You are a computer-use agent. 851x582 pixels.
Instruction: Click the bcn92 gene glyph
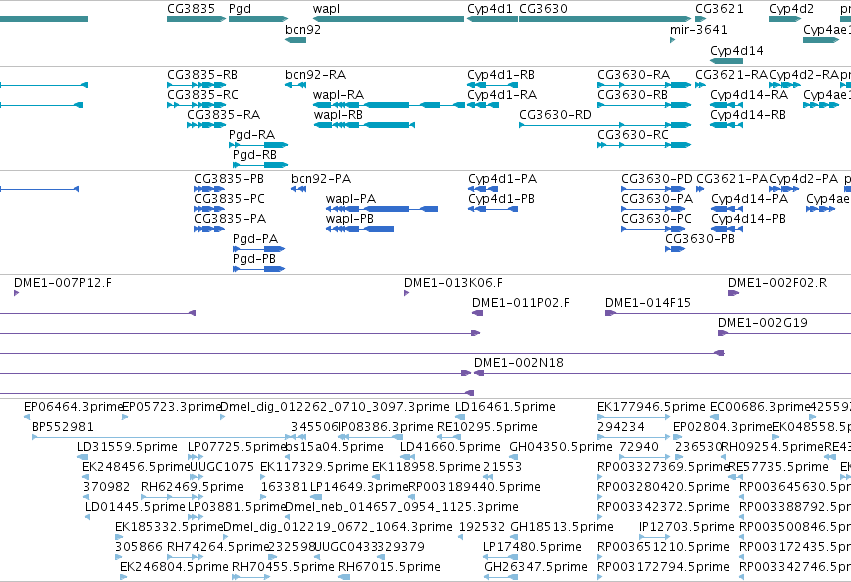pos(296,40)
